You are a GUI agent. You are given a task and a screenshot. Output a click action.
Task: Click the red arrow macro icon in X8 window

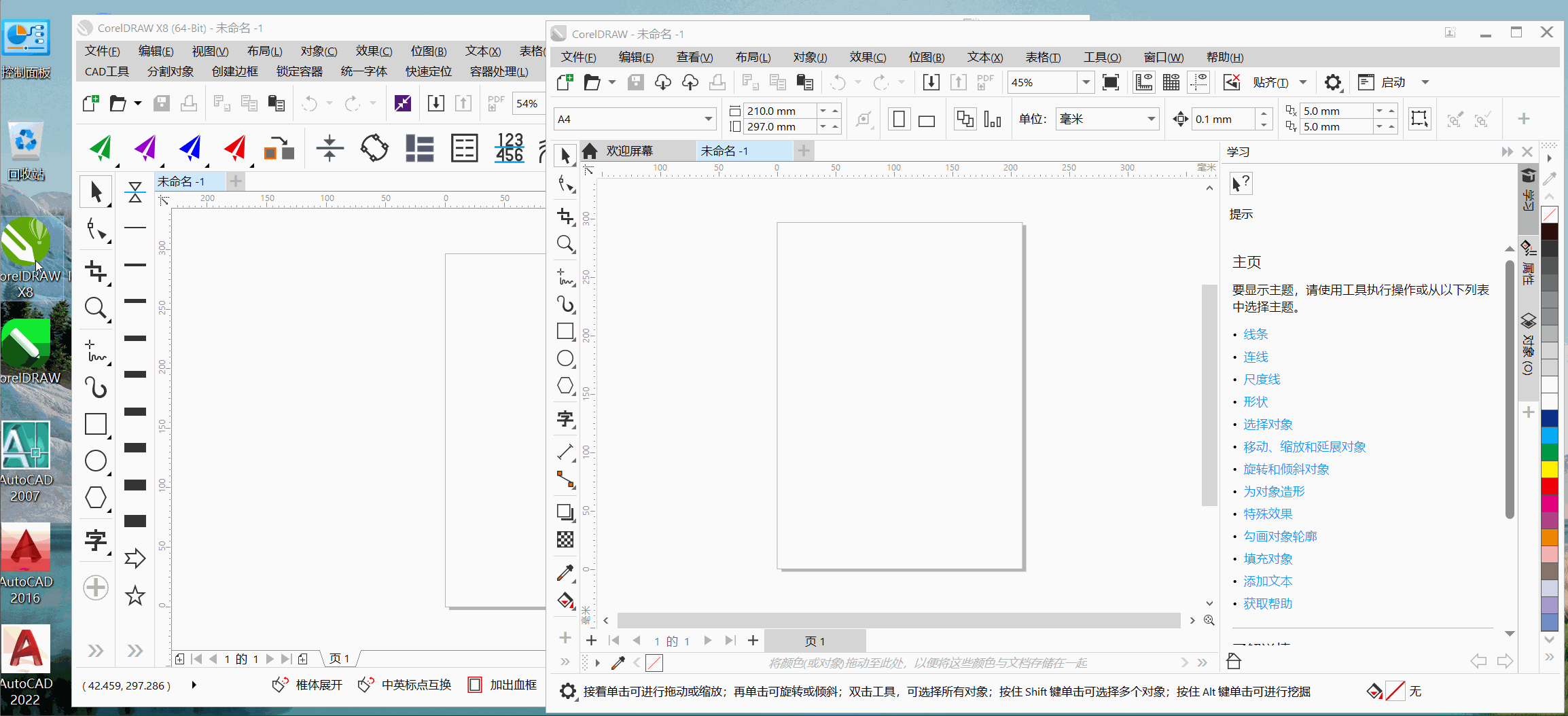click(235, 148)
